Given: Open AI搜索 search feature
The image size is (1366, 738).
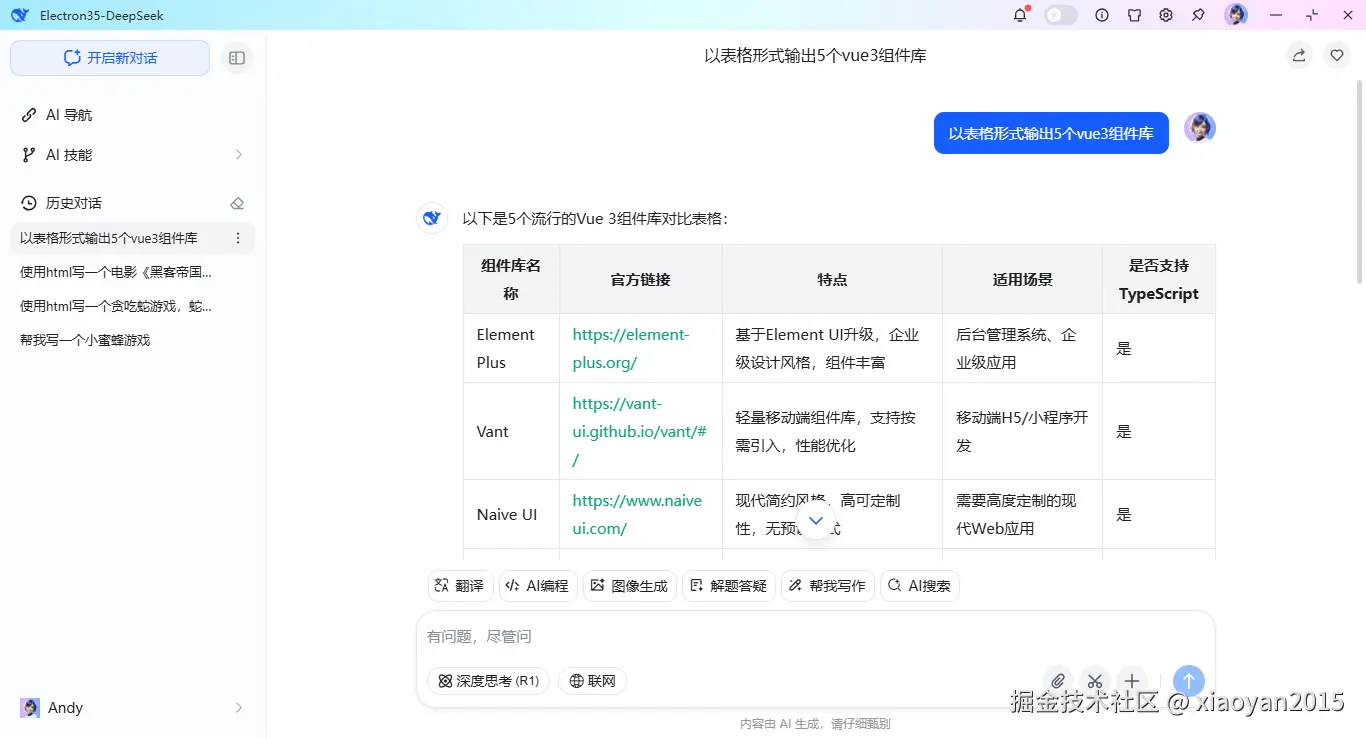Looking at the screenshot, I should (x=919, y=586).
